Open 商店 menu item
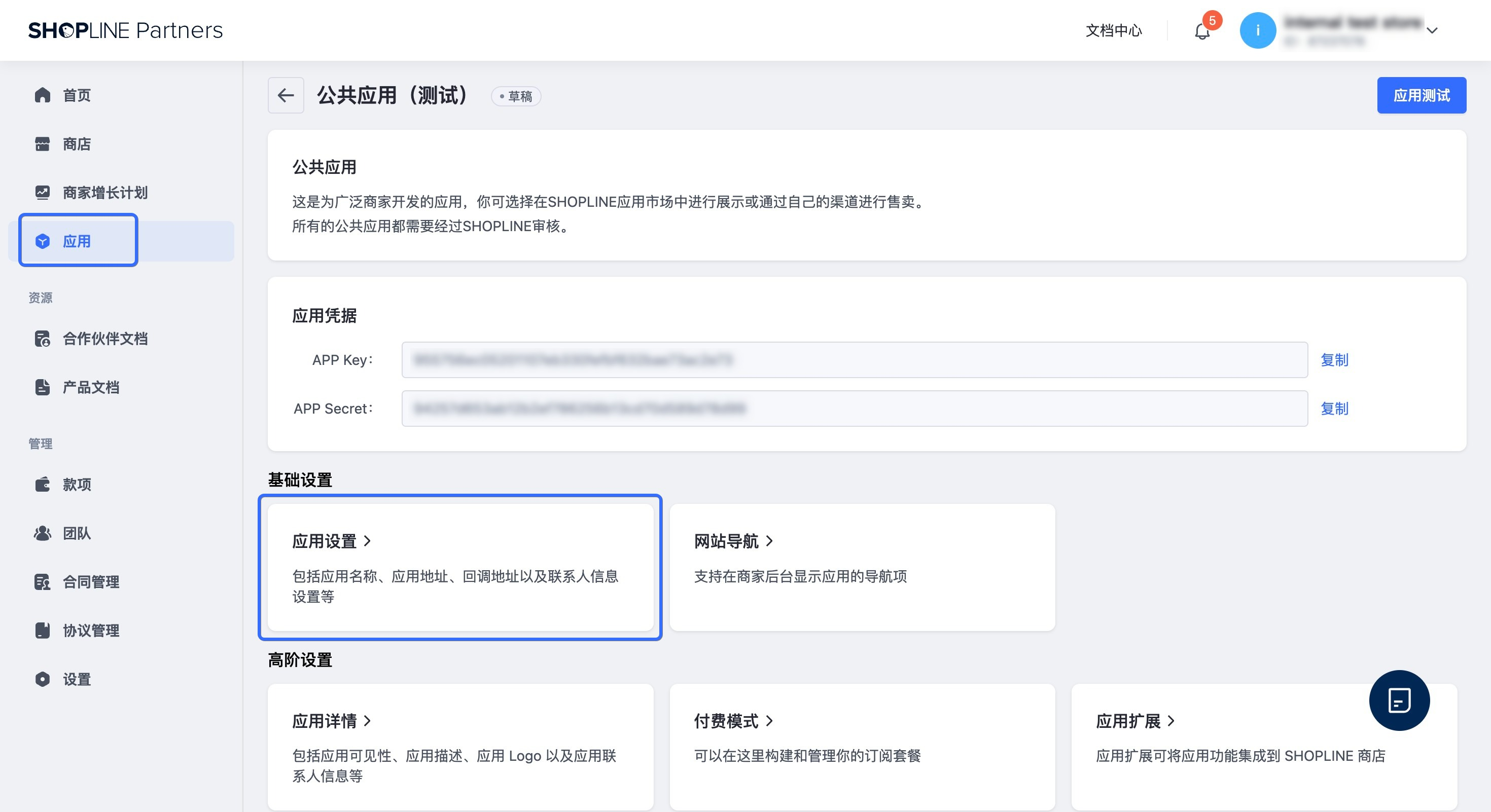The height and width of the screenshot is (812, 1491). [x=77, y=144]
